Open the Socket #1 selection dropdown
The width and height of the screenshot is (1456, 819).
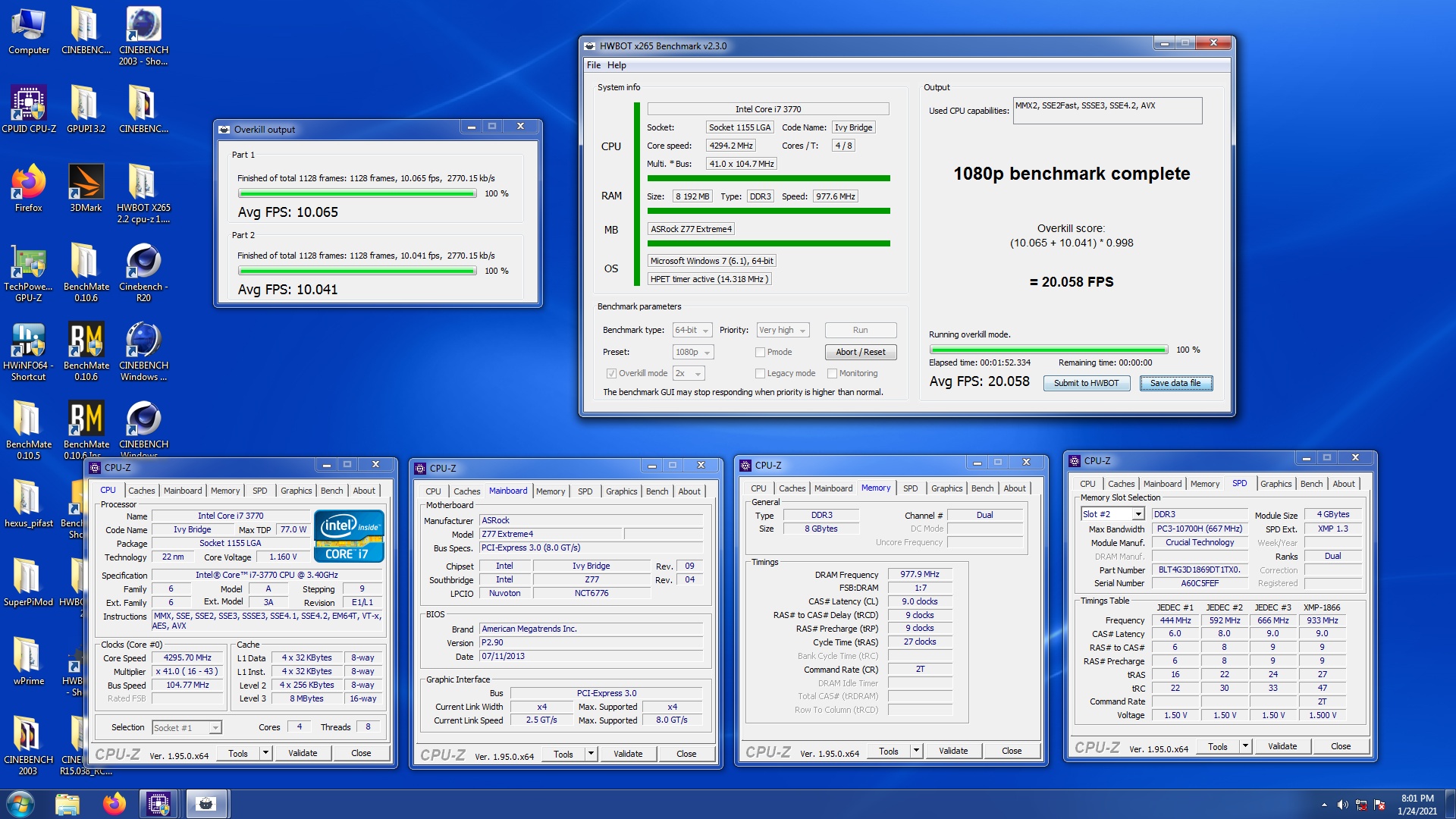[187, 727]
